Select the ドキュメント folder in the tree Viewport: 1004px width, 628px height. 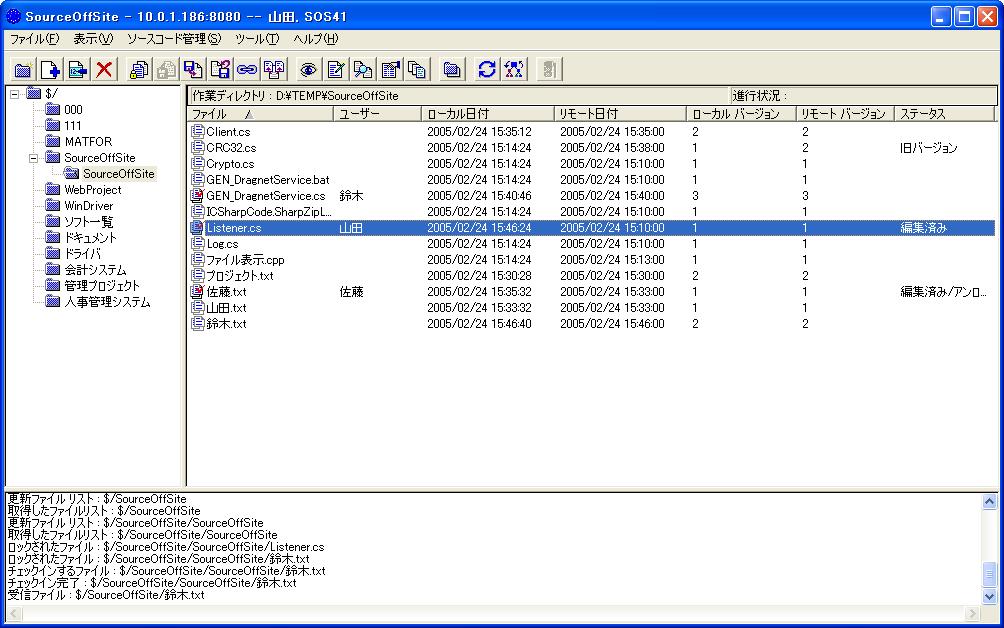(90, 238)
